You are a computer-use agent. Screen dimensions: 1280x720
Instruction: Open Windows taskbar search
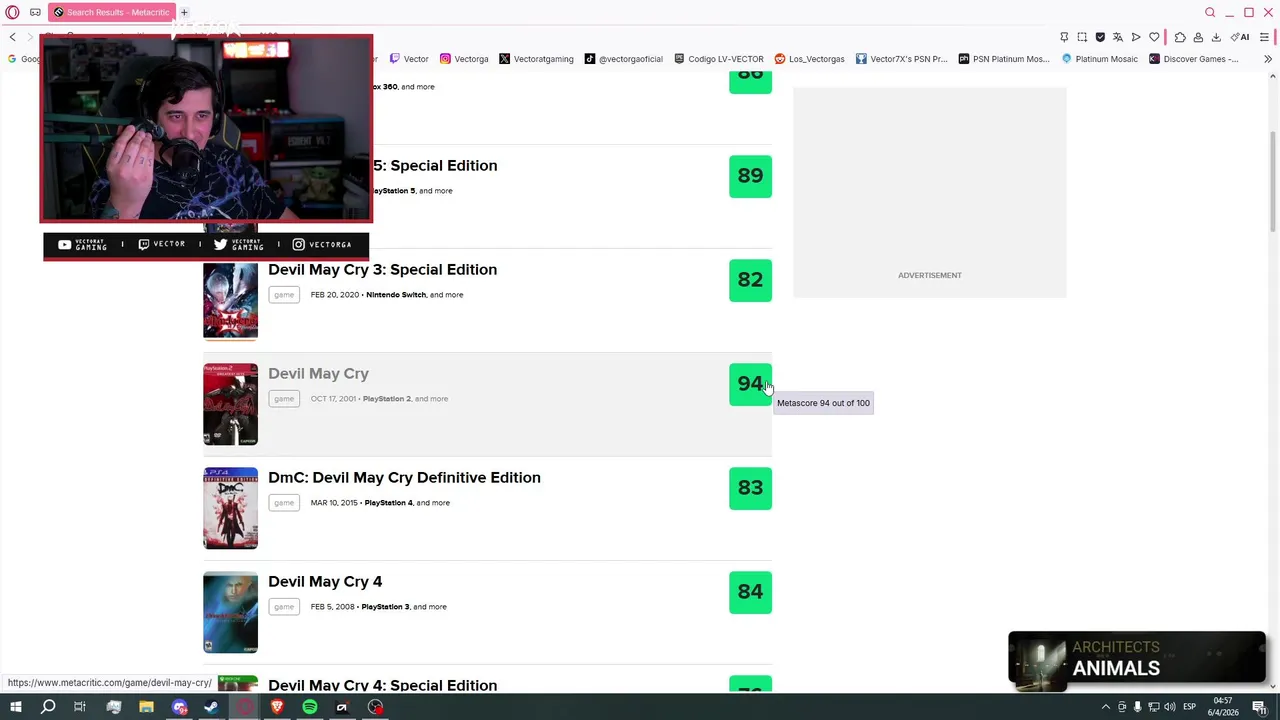(x=48, y=707)
